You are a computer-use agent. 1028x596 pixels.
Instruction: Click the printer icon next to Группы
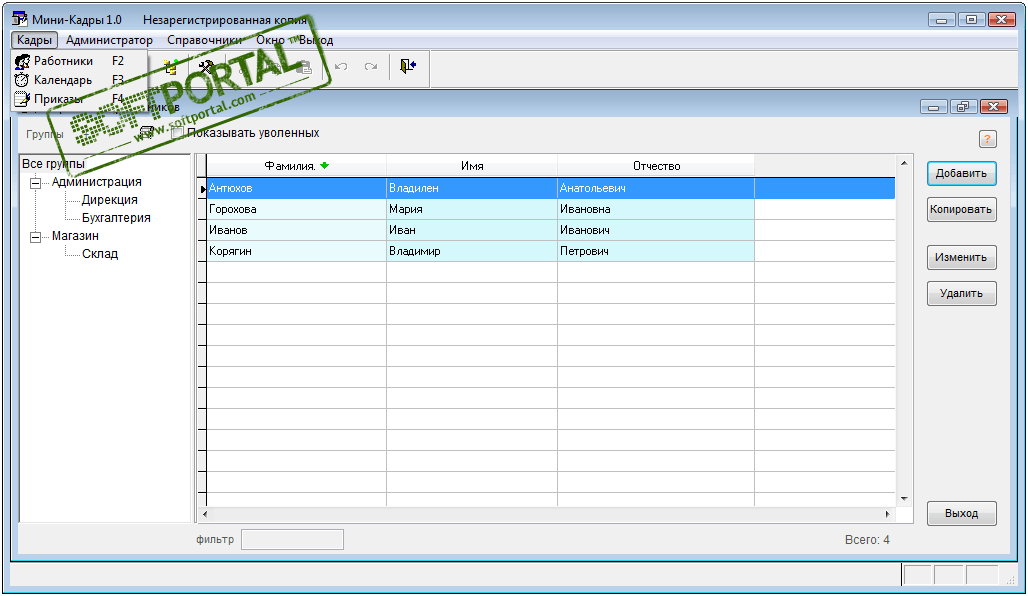tap(148, 133)
